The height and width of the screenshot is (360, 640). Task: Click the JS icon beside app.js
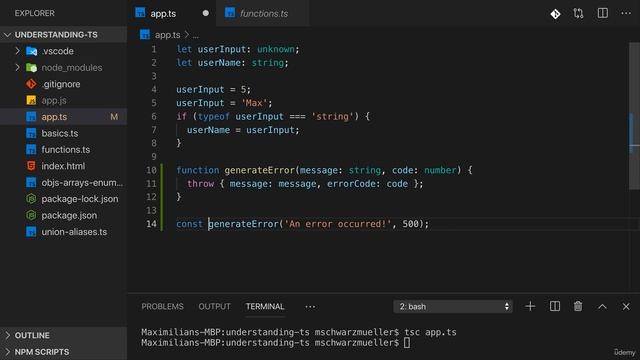tap(31, 100)
